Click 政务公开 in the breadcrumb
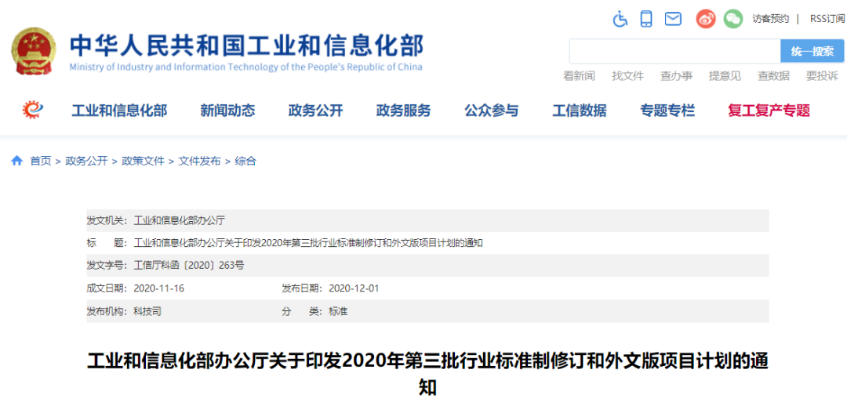 pos(86,161)
